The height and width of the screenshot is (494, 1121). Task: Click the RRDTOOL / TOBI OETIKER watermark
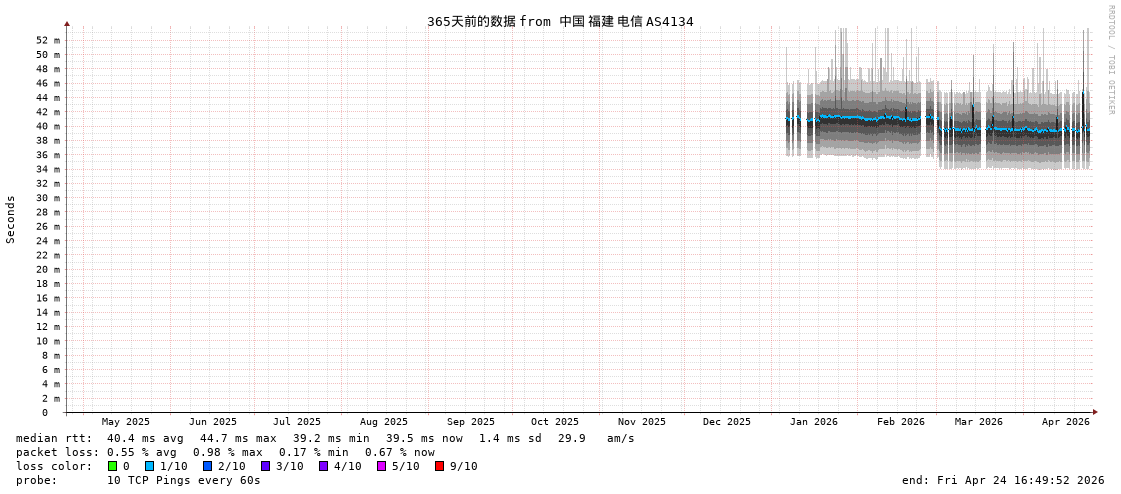click(1110, 60)
